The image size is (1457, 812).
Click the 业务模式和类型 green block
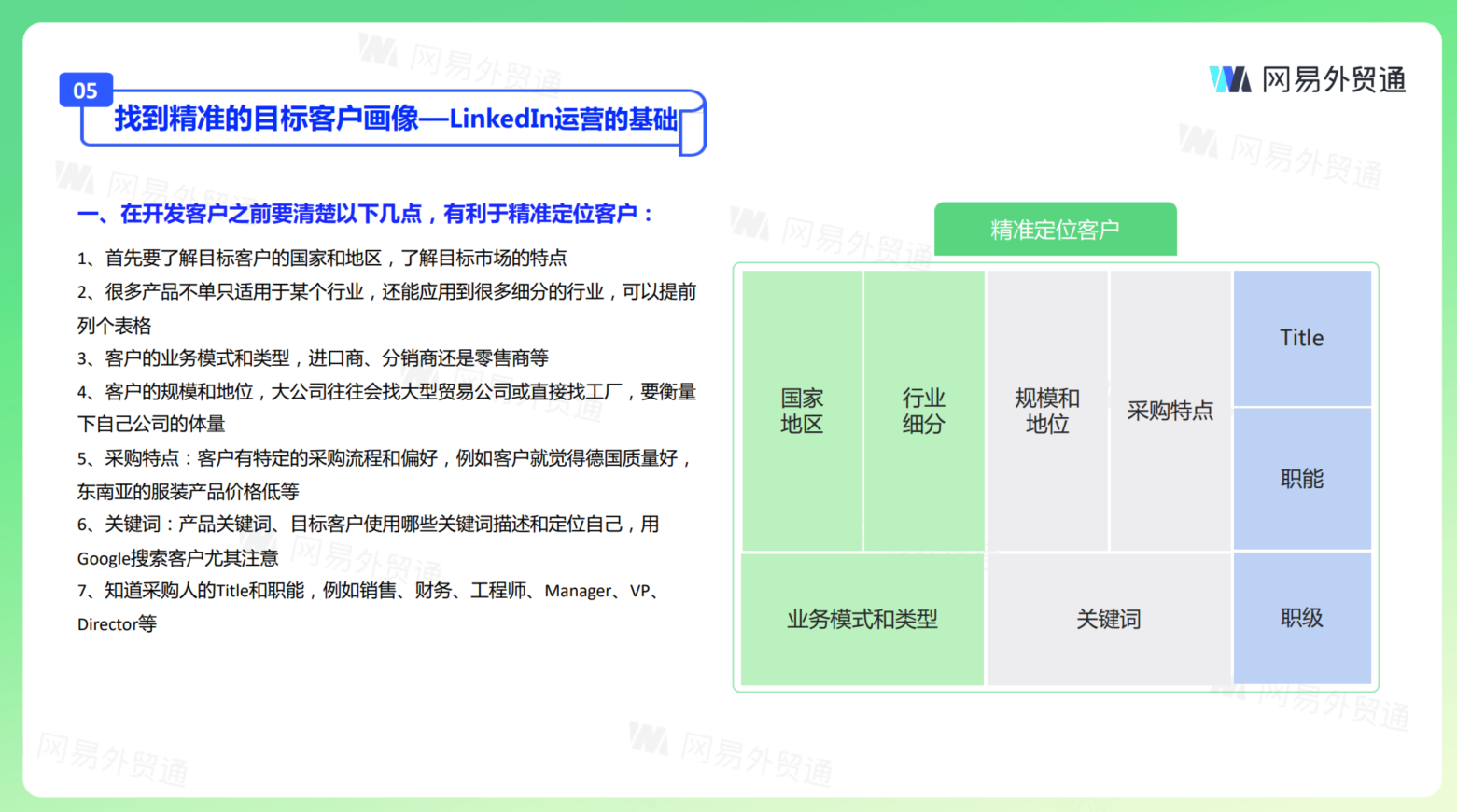click(862, 619)
